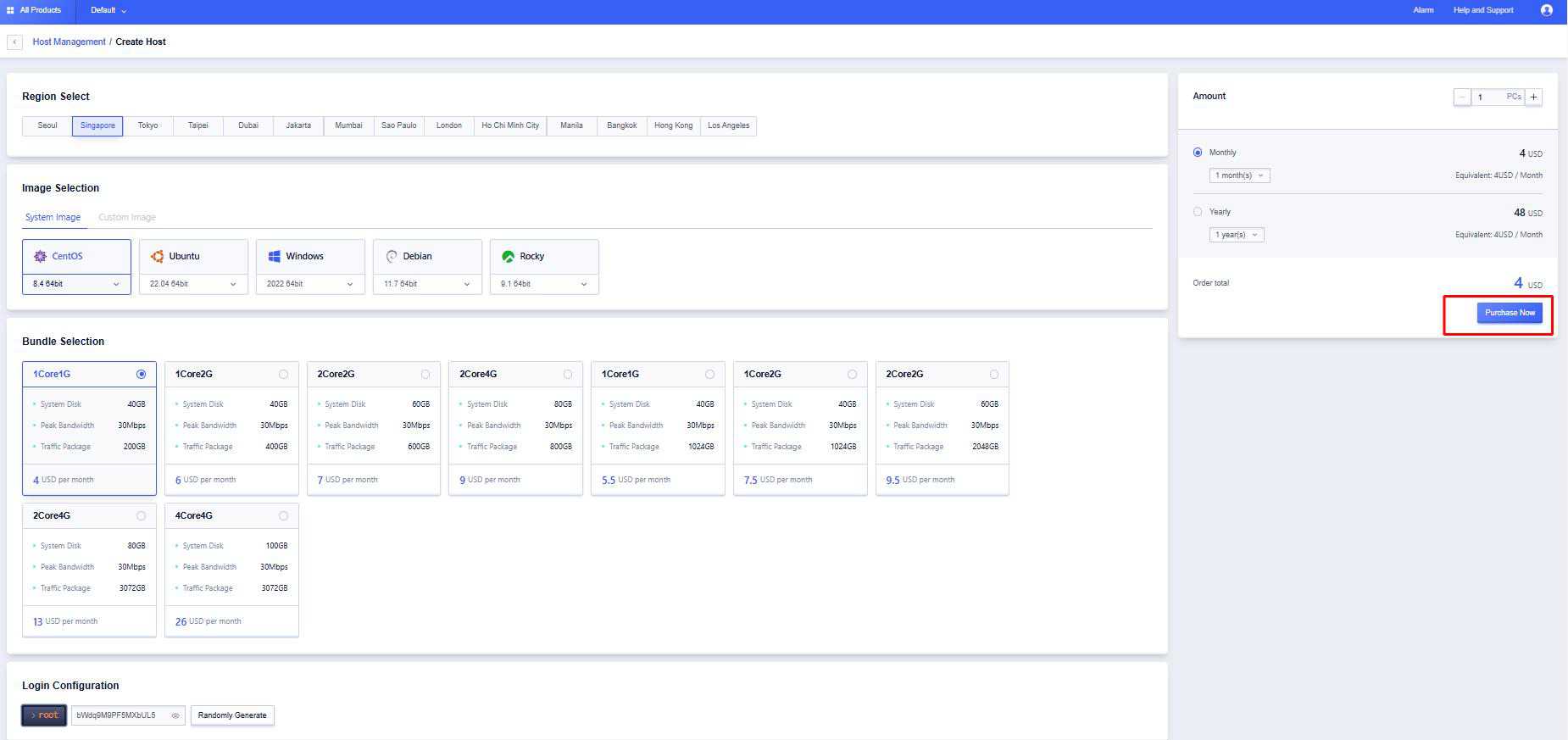Switch to the Custom Image tab
Viewport: 1568px width, 740px height.
(x=127, y=217)
